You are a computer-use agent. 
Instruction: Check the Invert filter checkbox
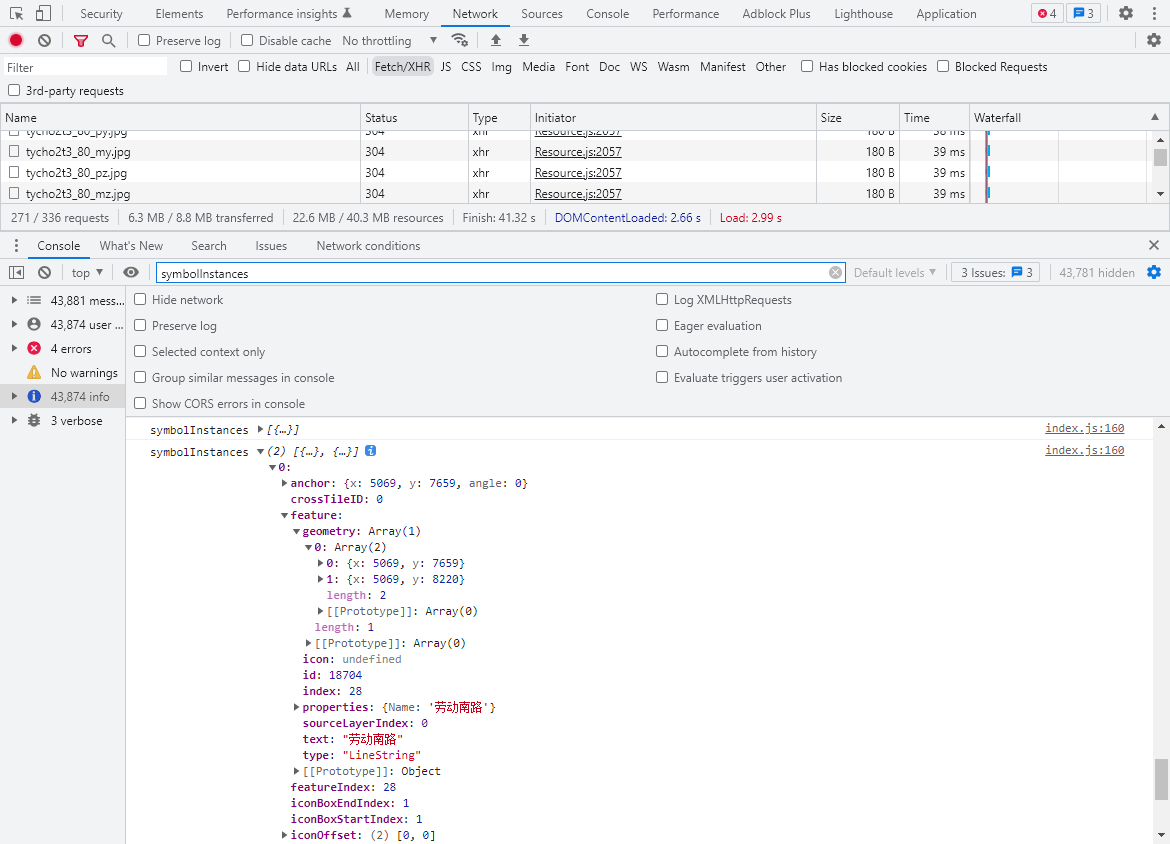[186, 66]
